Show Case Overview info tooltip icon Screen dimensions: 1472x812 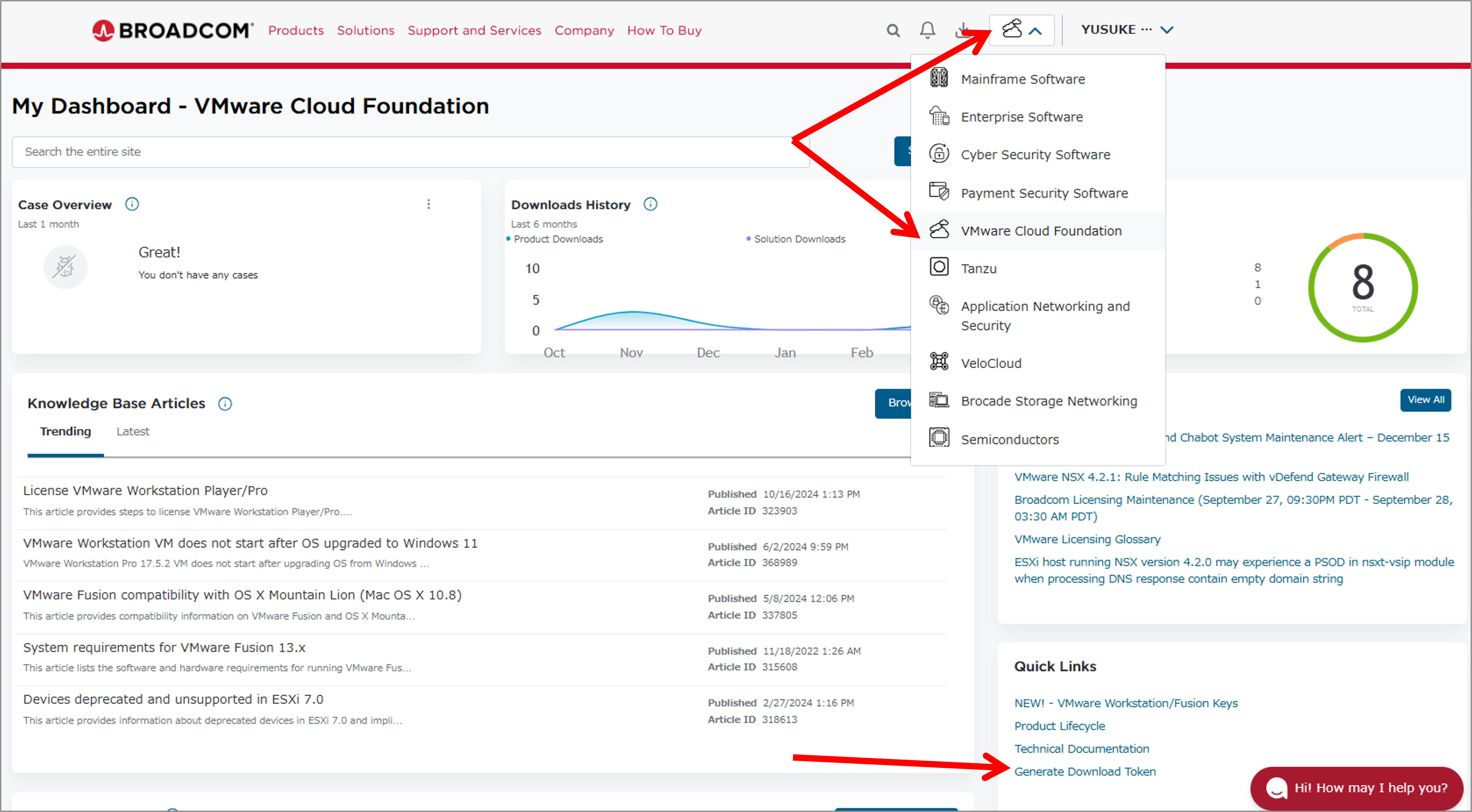pyautogui.click(x=132, y=204)
